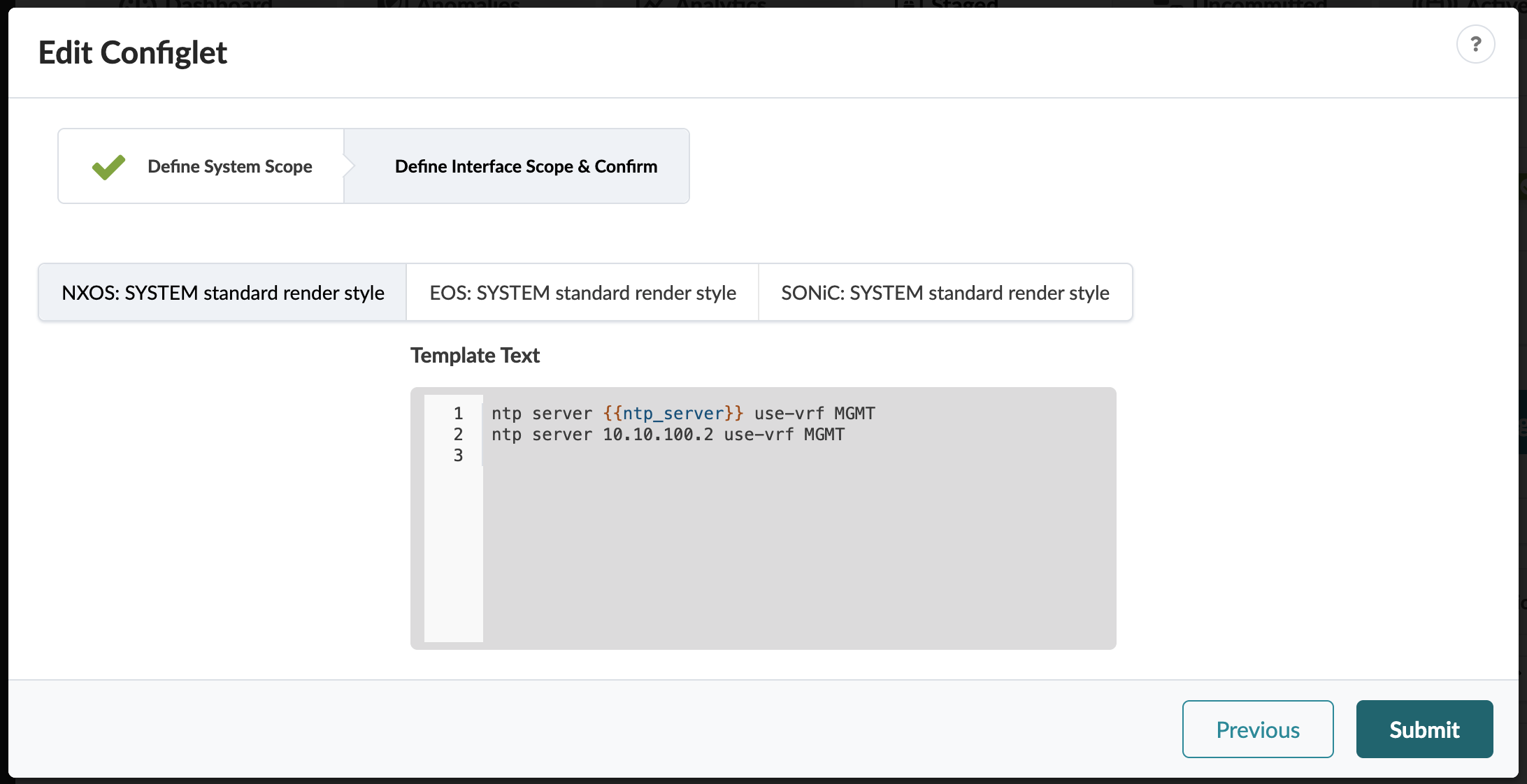Click 'use-vrf MGMT' text on line 1
This screenshot has height=784, width=1527.
pos(815,414)
